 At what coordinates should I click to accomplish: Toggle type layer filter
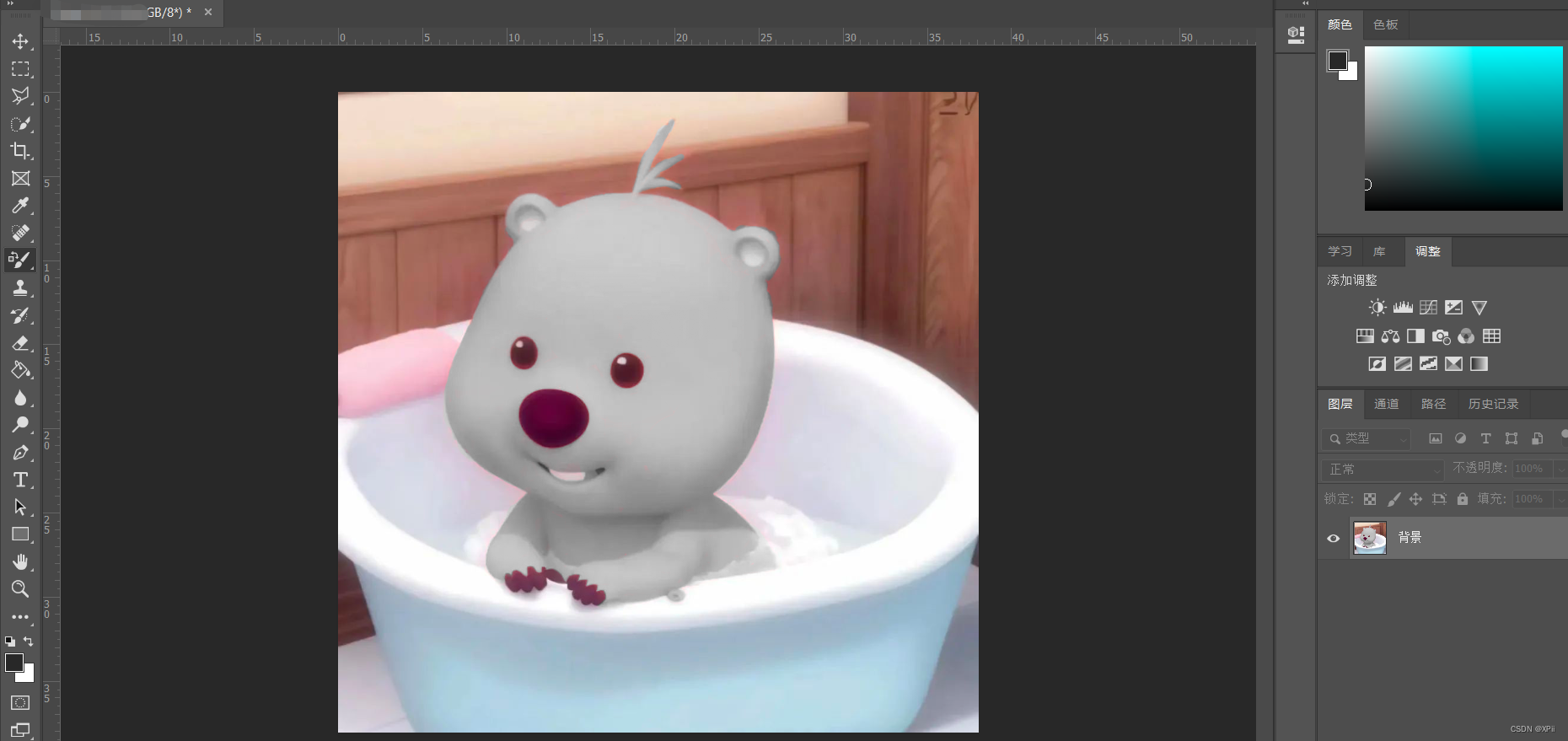1486,438
